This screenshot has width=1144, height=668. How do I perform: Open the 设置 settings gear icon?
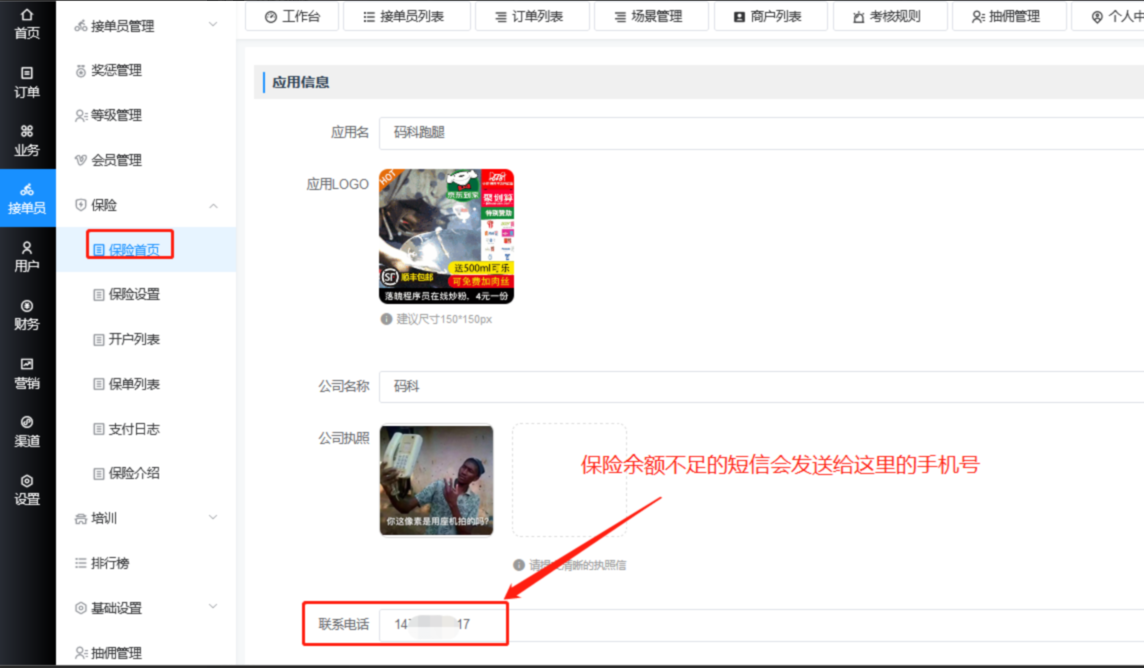[27, 481]
